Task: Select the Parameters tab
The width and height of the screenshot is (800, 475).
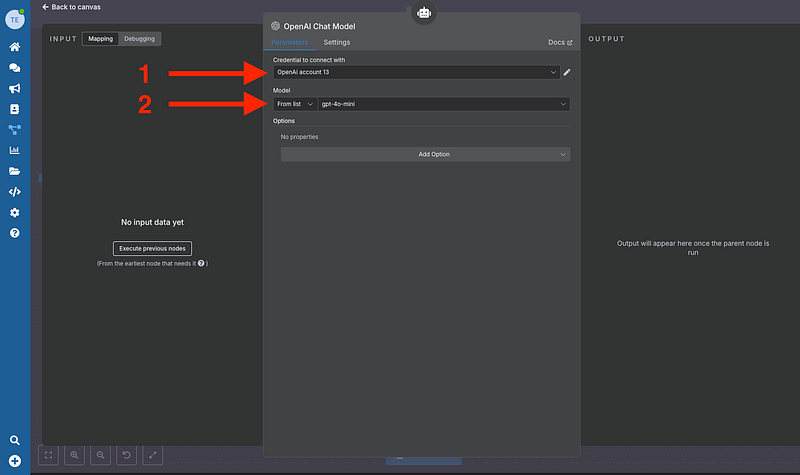Action: tap(289, 43)
